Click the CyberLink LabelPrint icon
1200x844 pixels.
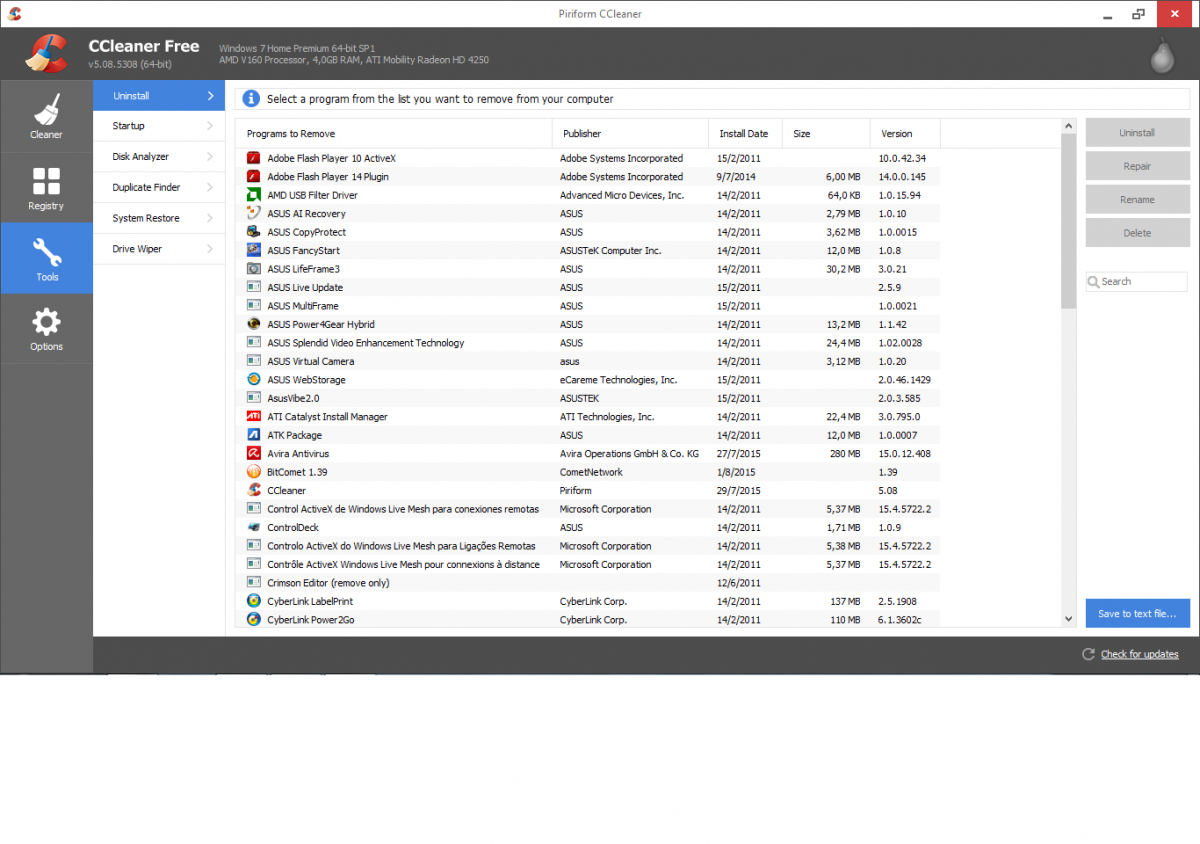[x=254, y=602]
